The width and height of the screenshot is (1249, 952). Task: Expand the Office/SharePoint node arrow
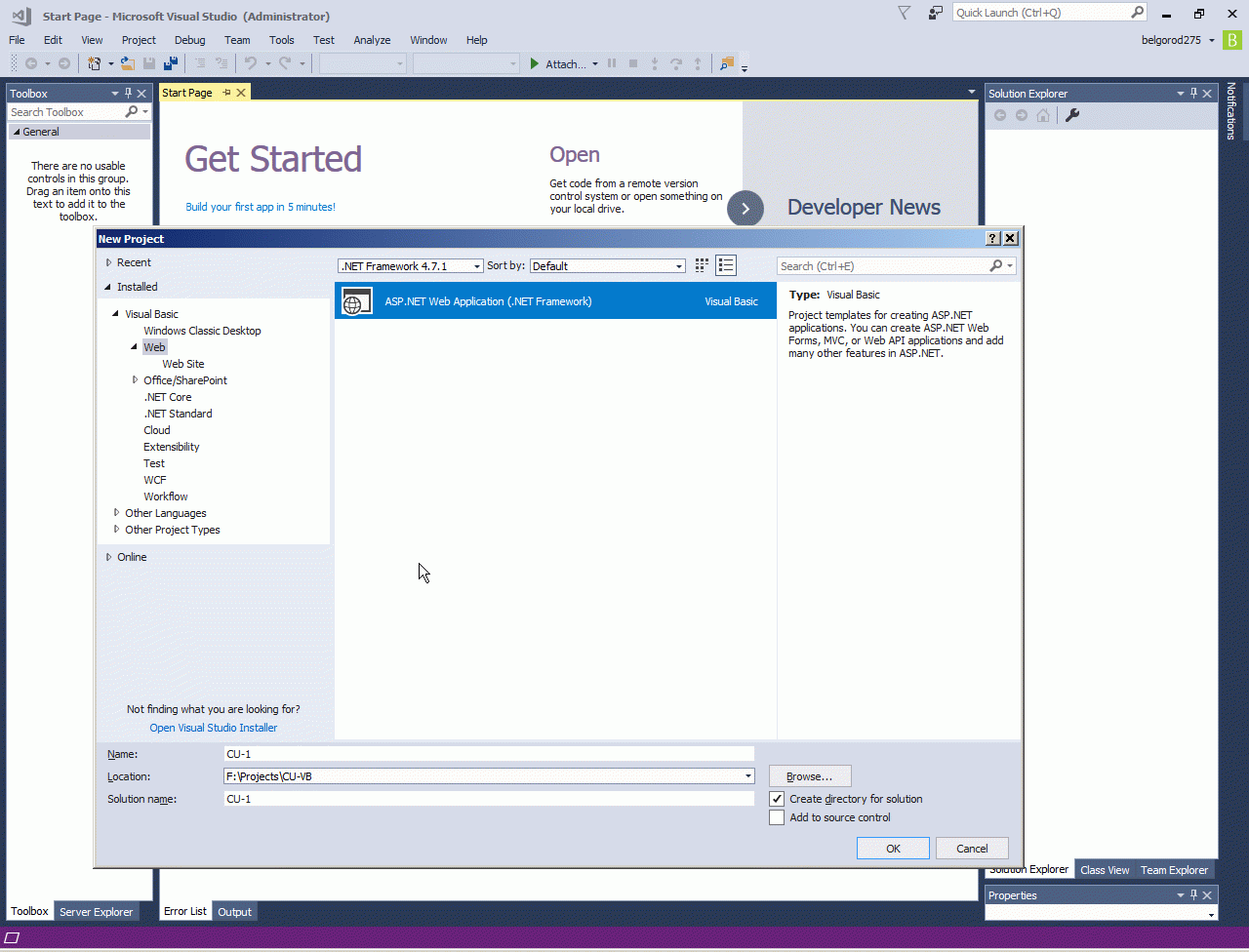pos(136,379)
